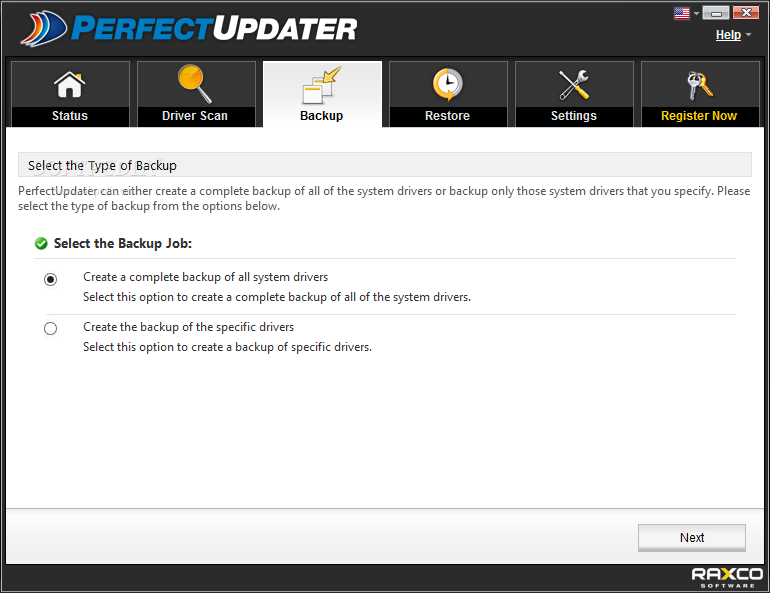Open the Restore tab label
This screenshot has width=770, height=593.
[x=447, y=116]
